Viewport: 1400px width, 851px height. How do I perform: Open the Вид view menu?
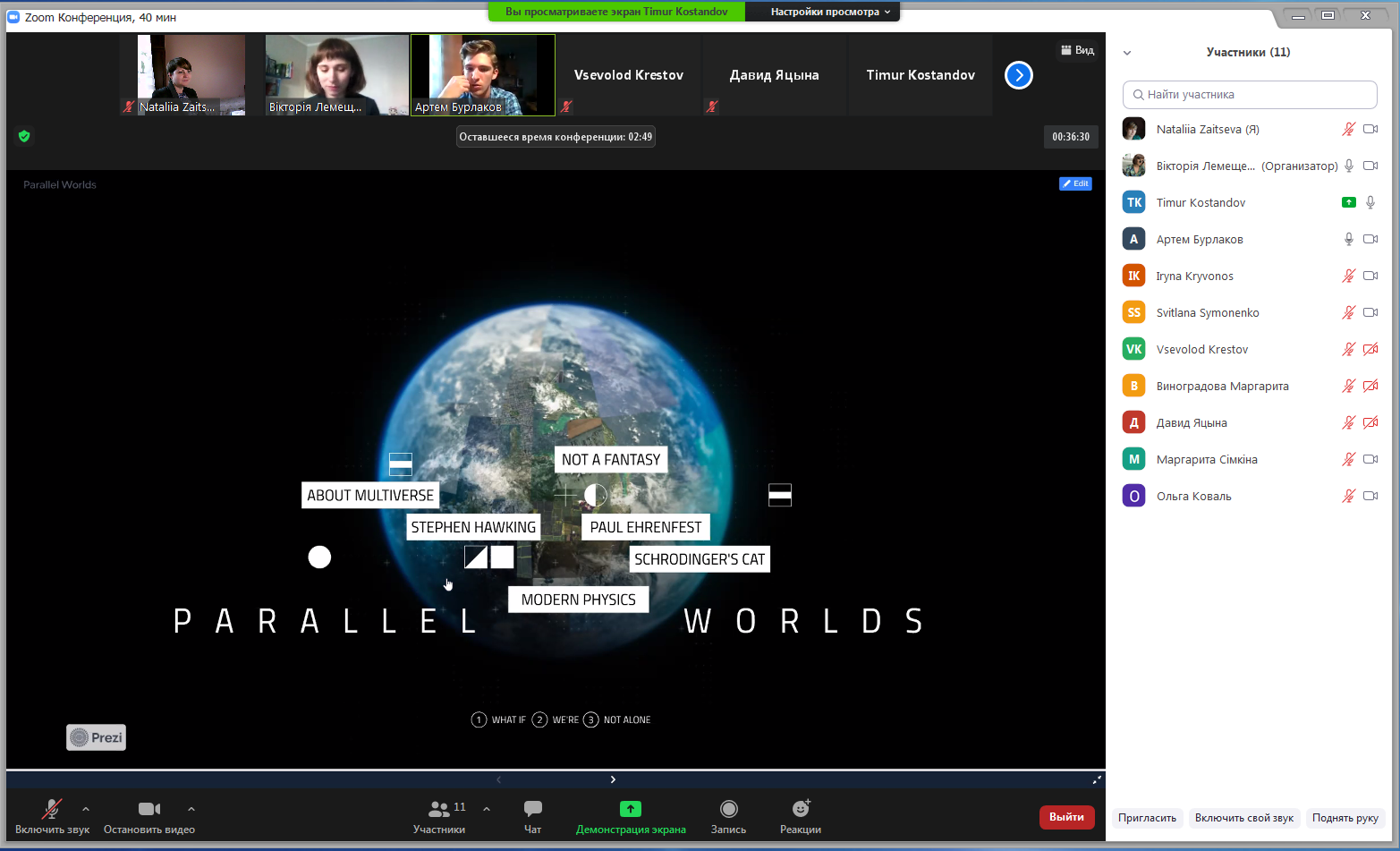(1077, 50)
